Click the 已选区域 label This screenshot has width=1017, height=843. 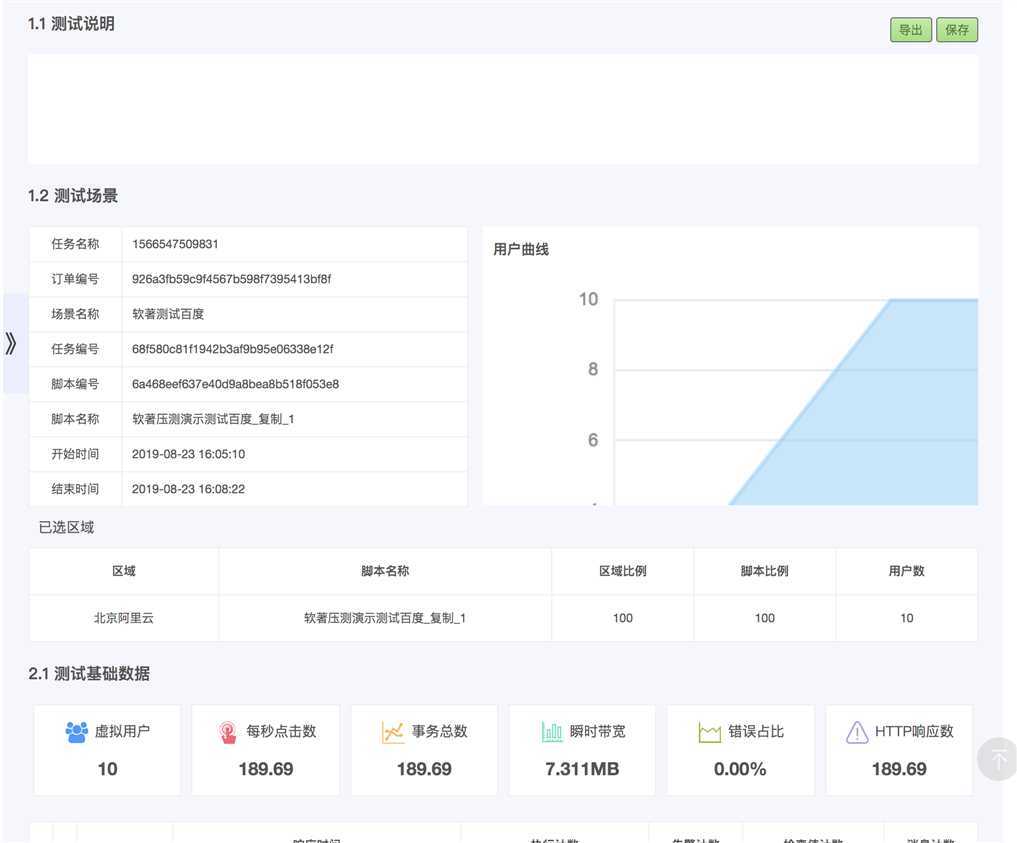click(x=66, y=528)
